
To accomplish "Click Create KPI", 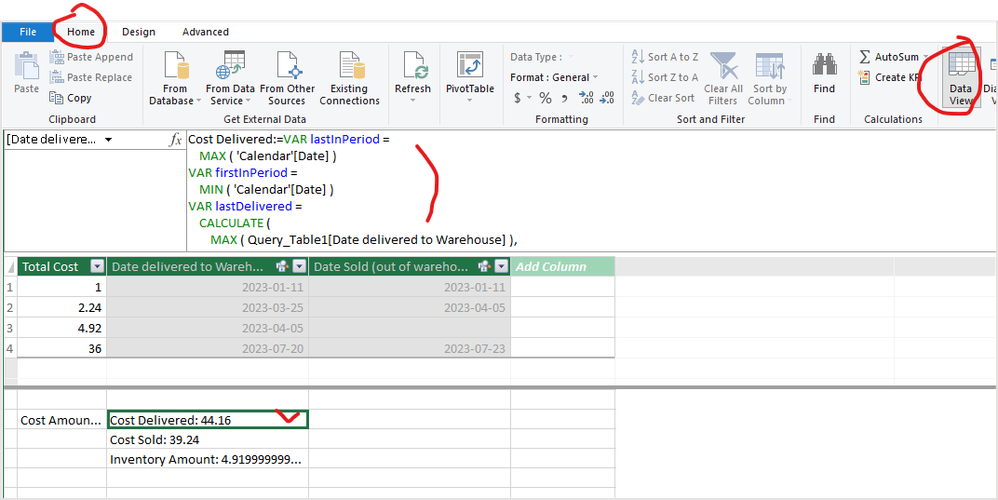I will [x=890, y=77].
